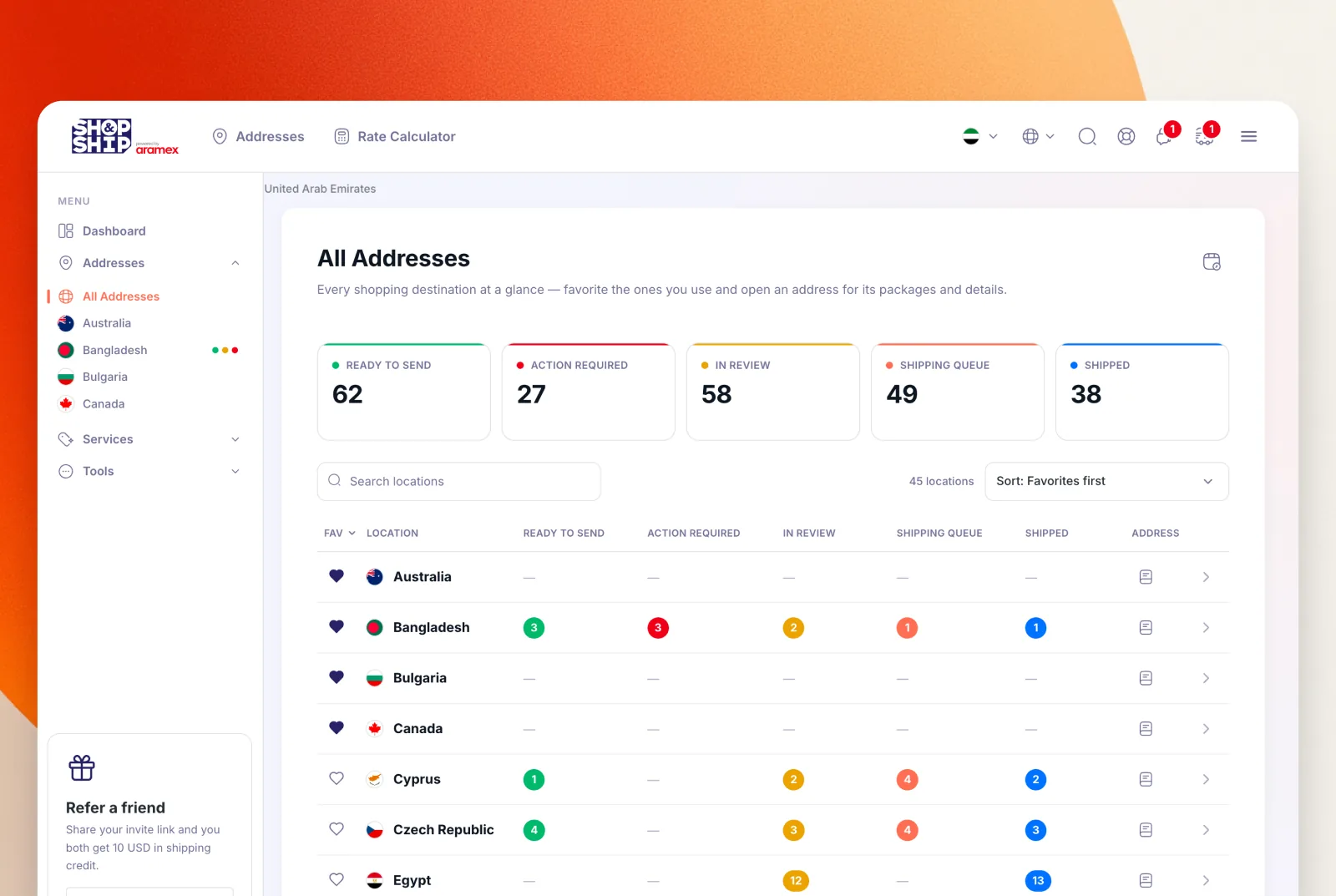Viewport: 1336px width, 896px height.
Task: Open the UAE country flag dropdown
Action: point(980,136)
